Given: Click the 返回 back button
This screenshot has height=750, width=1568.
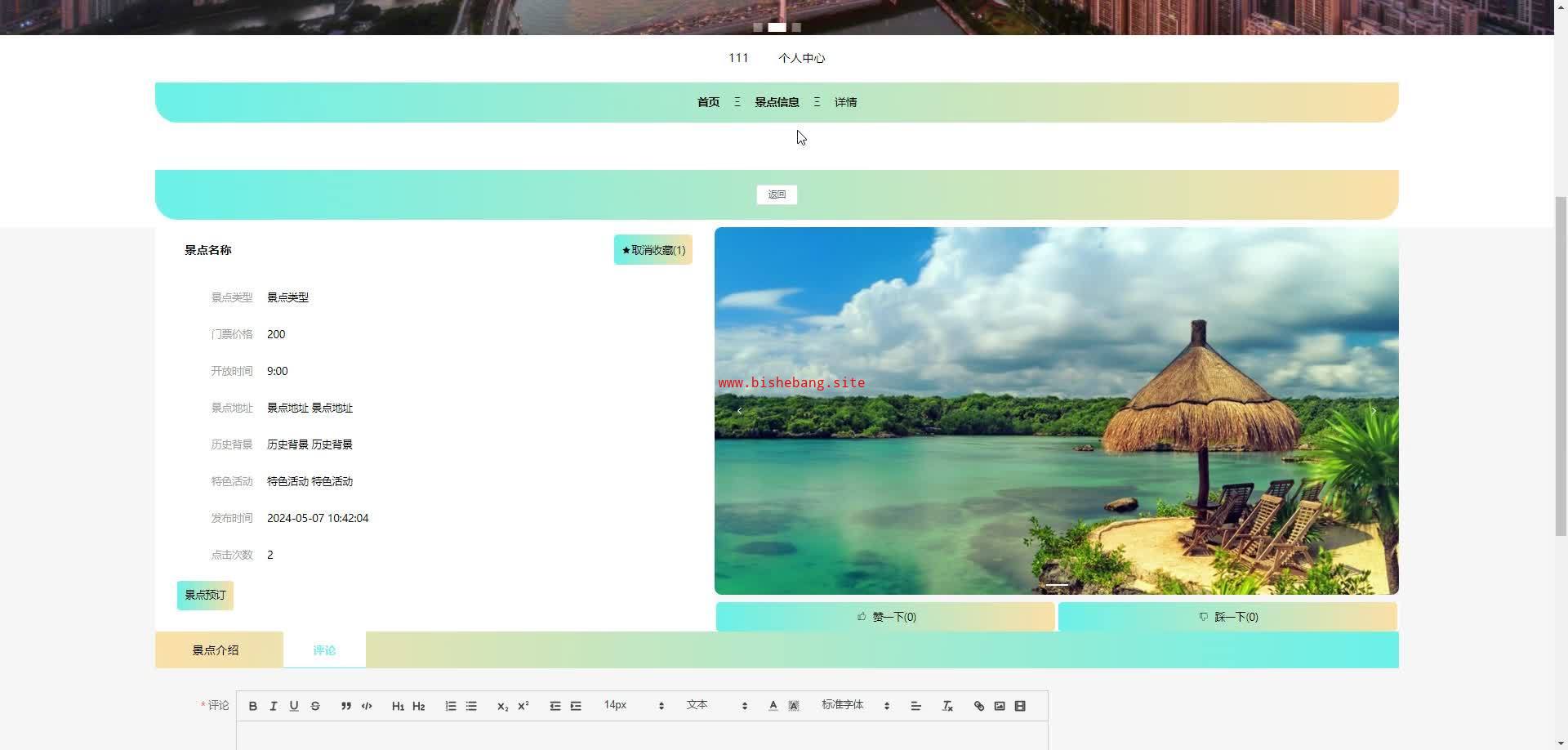Looking at the screenshot, I should pyautogui.click(x=777, y=194).
